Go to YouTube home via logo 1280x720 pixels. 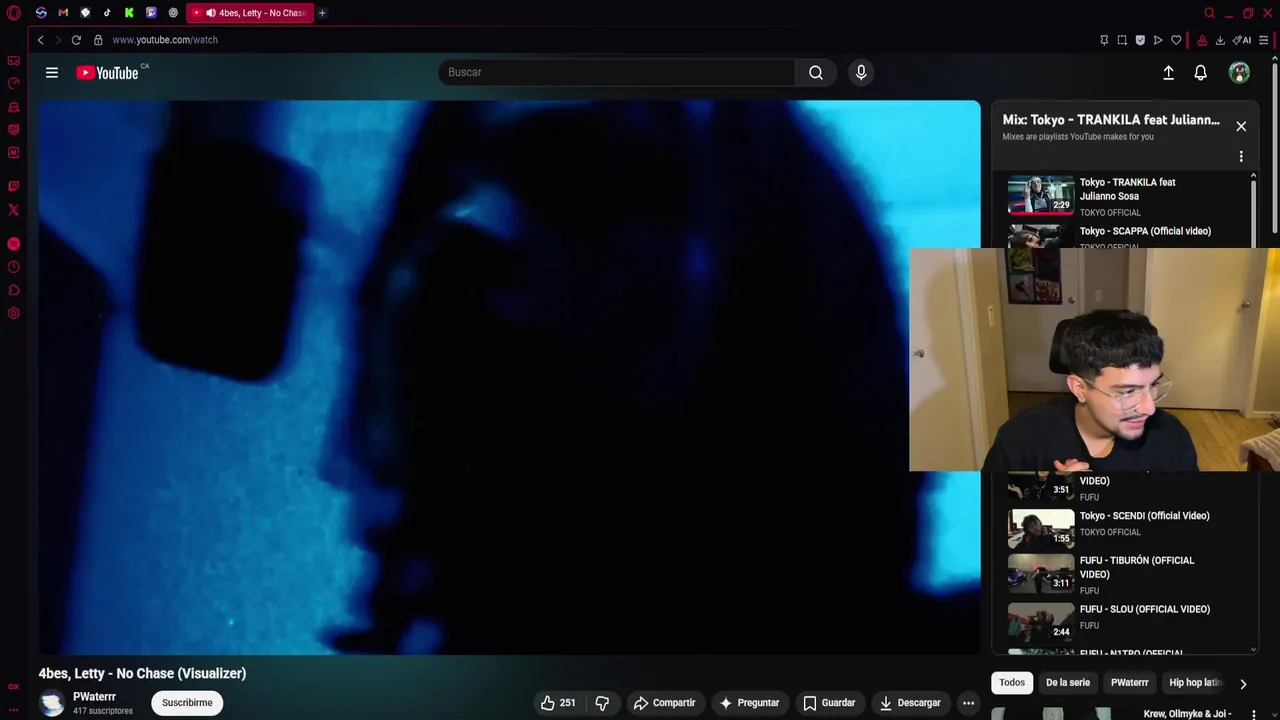[107, 72]
